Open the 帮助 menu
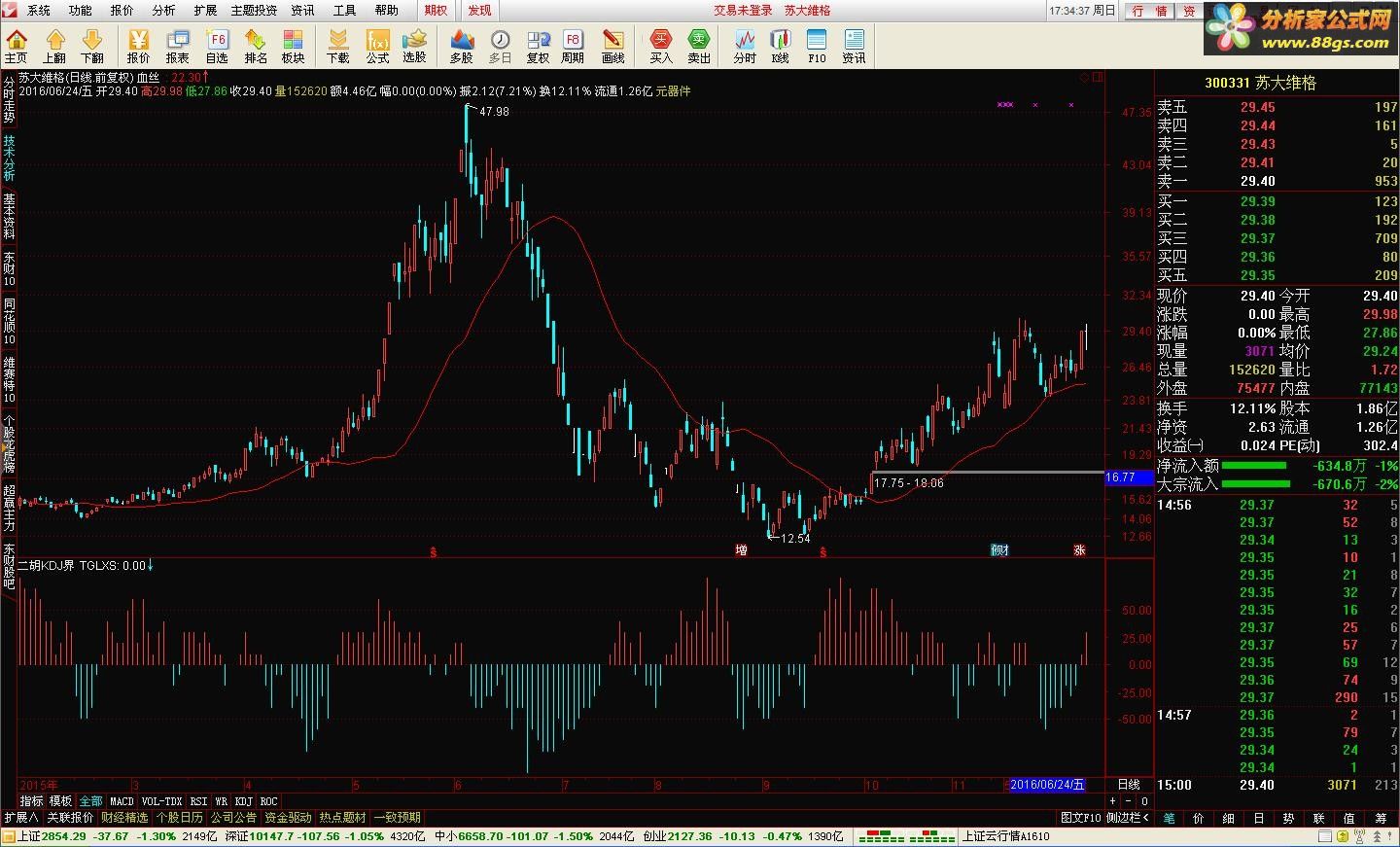The image size is (1400, 847). pyautogui.click(x=386, y=10)
